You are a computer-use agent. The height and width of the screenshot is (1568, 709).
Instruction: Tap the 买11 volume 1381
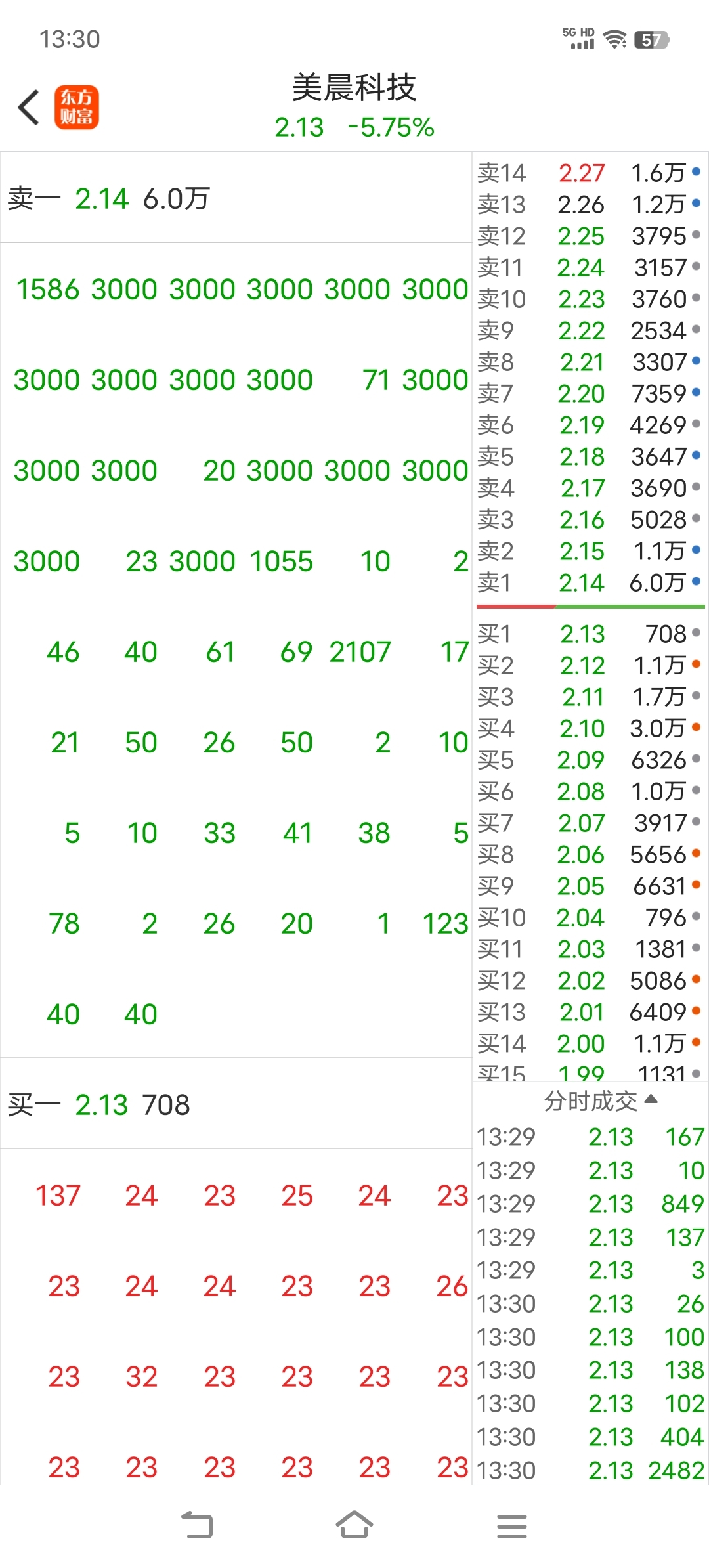(x=660, y=949)
